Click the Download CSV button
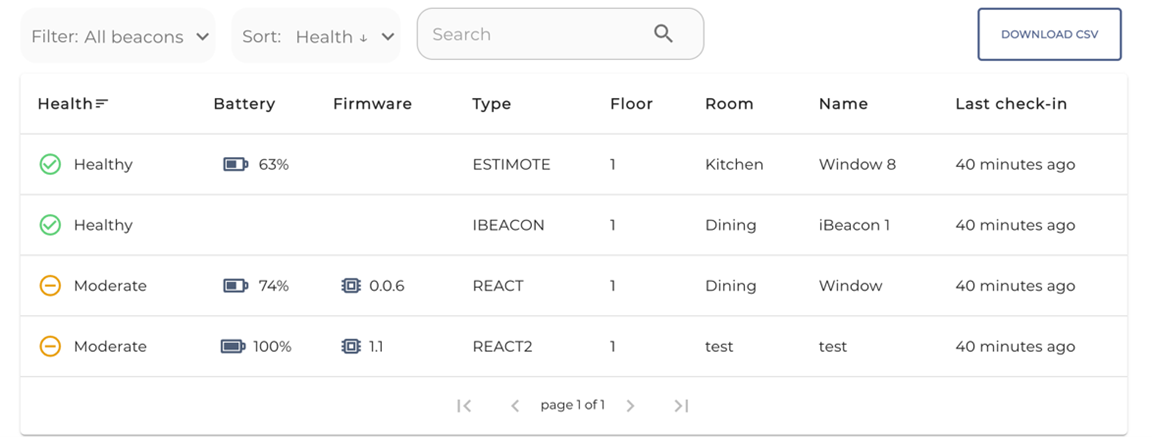This screenshot has width=1152, height=437. [x=1049, y=35]
